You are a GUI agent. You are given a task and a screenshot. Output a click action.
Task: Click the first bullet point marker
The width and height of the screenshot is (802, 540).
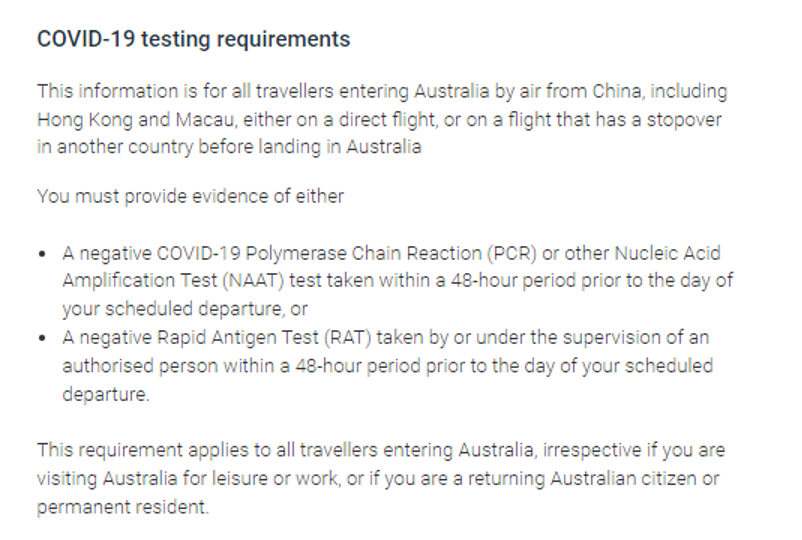(41, 254)
